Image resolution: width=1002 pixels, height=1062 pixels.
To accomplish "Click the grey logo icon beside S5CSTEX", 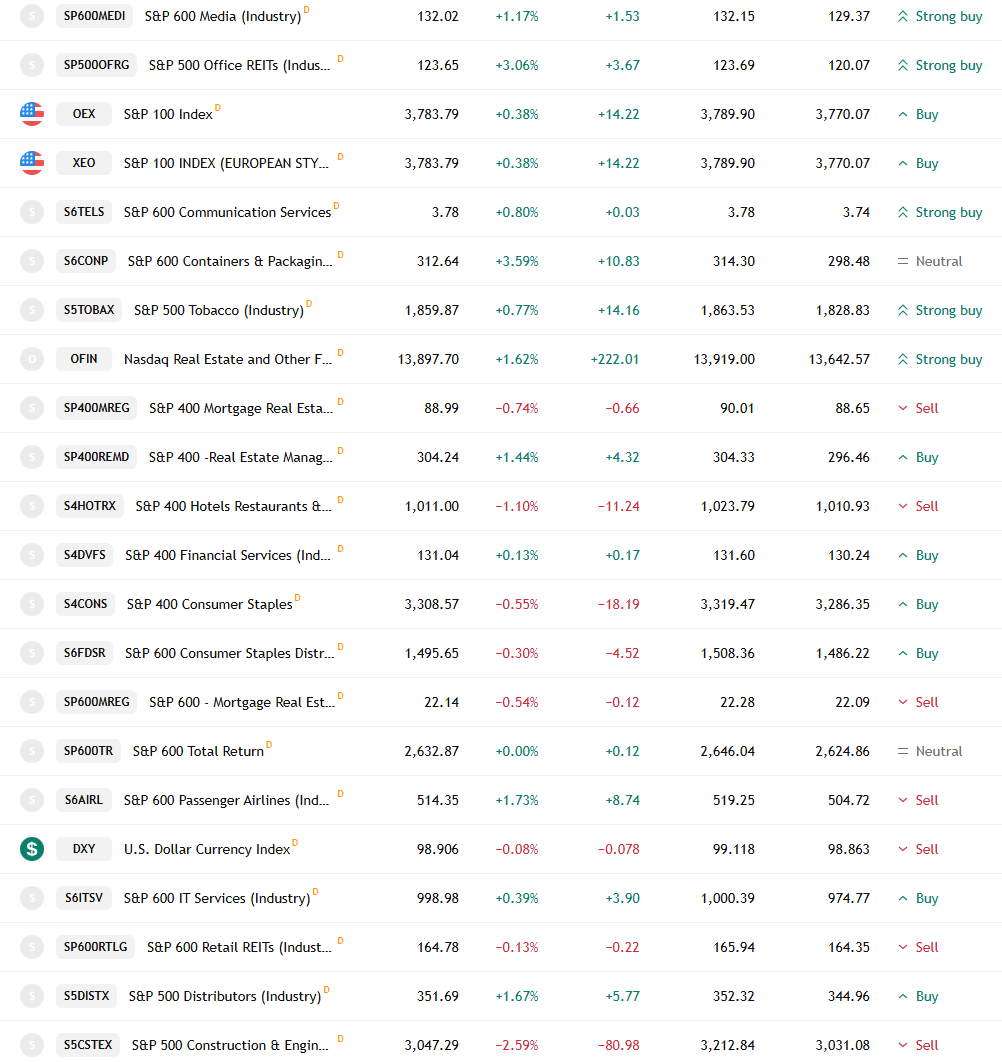I will (x=32, y=1044).
